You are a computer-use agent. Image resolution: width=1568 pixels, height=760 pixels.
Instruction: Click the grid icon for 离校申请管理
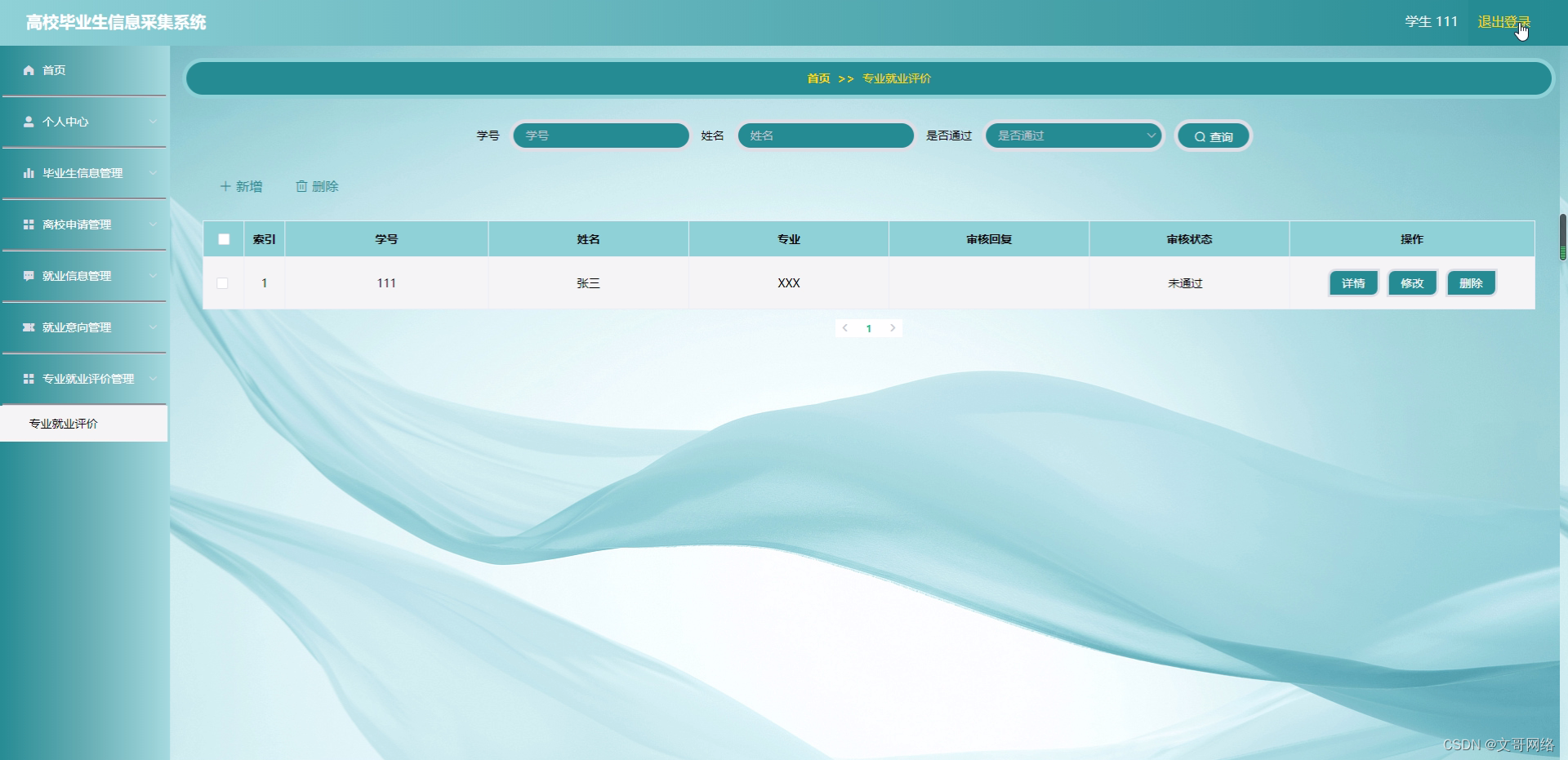(27, 224)
